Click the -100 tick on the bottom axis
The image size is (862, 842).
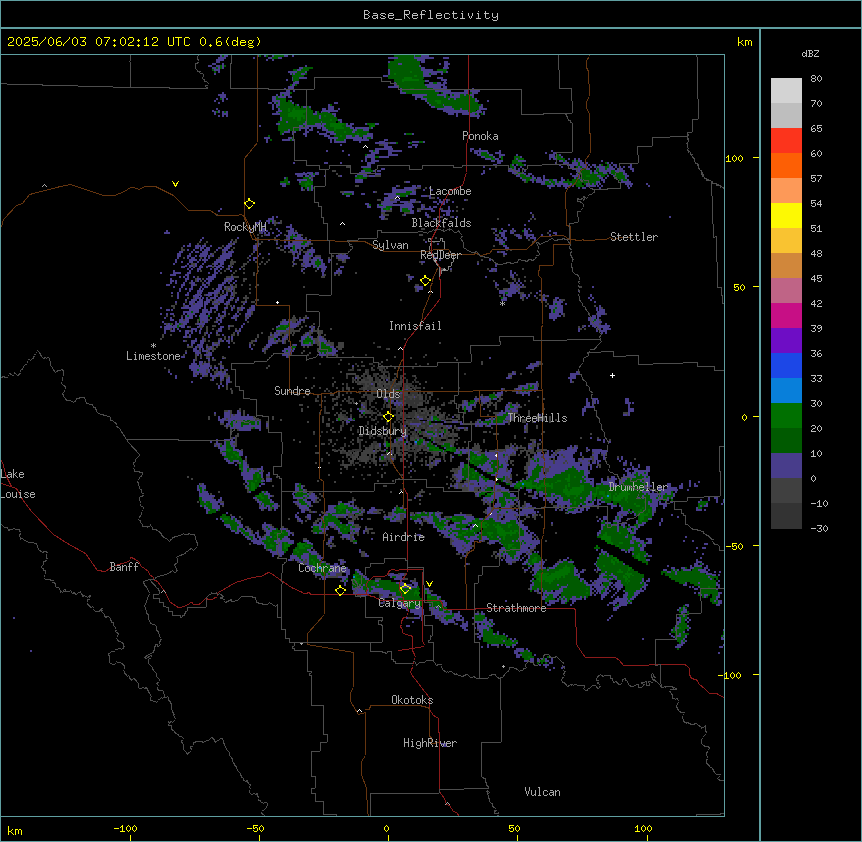pos(125,828)
